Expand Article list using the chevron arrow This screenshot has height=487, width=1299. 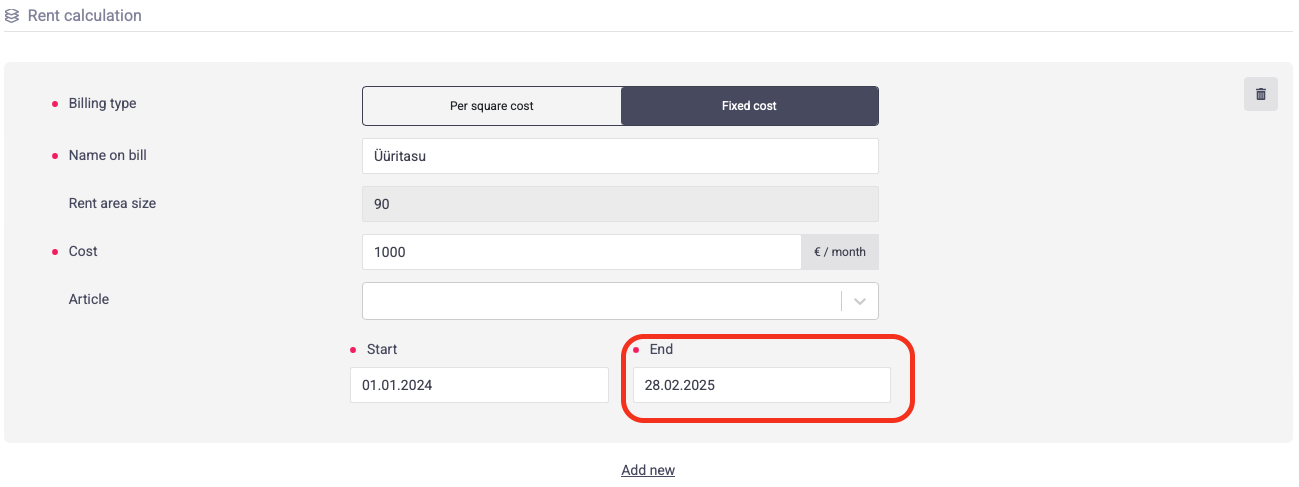(859, 300)
